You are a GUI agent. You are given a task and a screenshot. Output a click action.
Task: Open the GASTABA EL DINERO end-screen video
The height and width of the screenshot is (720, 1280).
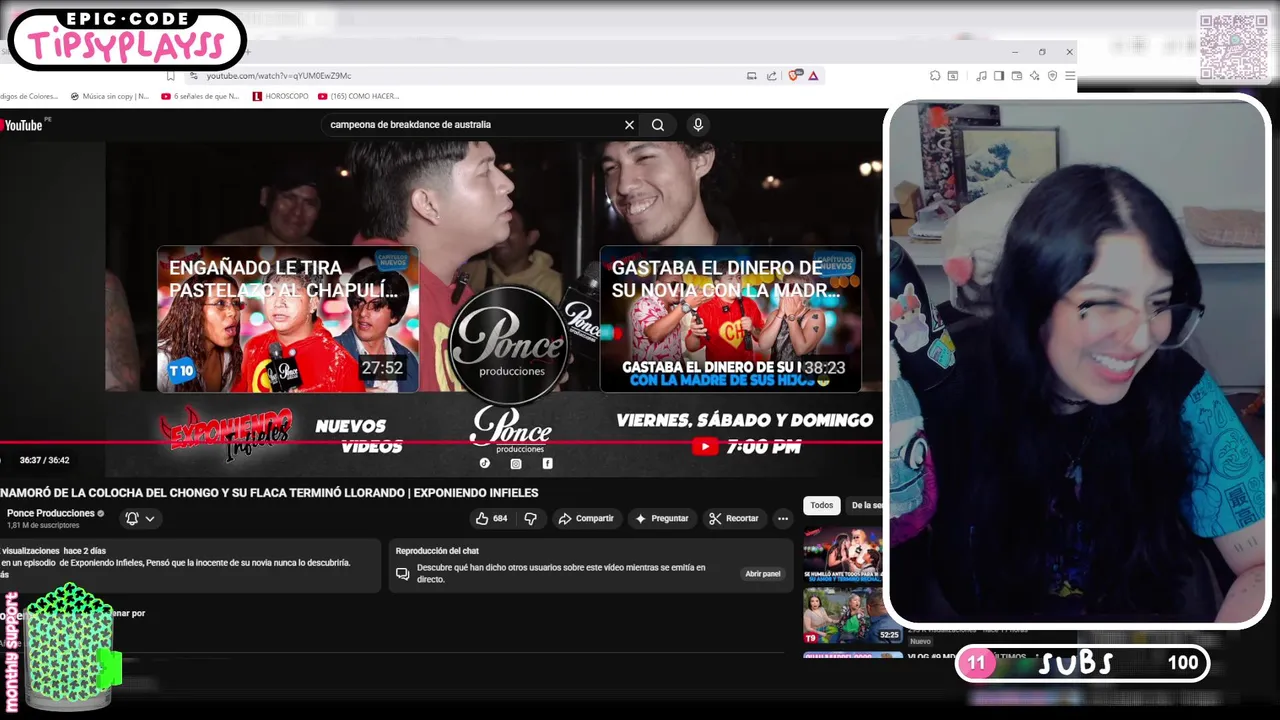[730, 319]
